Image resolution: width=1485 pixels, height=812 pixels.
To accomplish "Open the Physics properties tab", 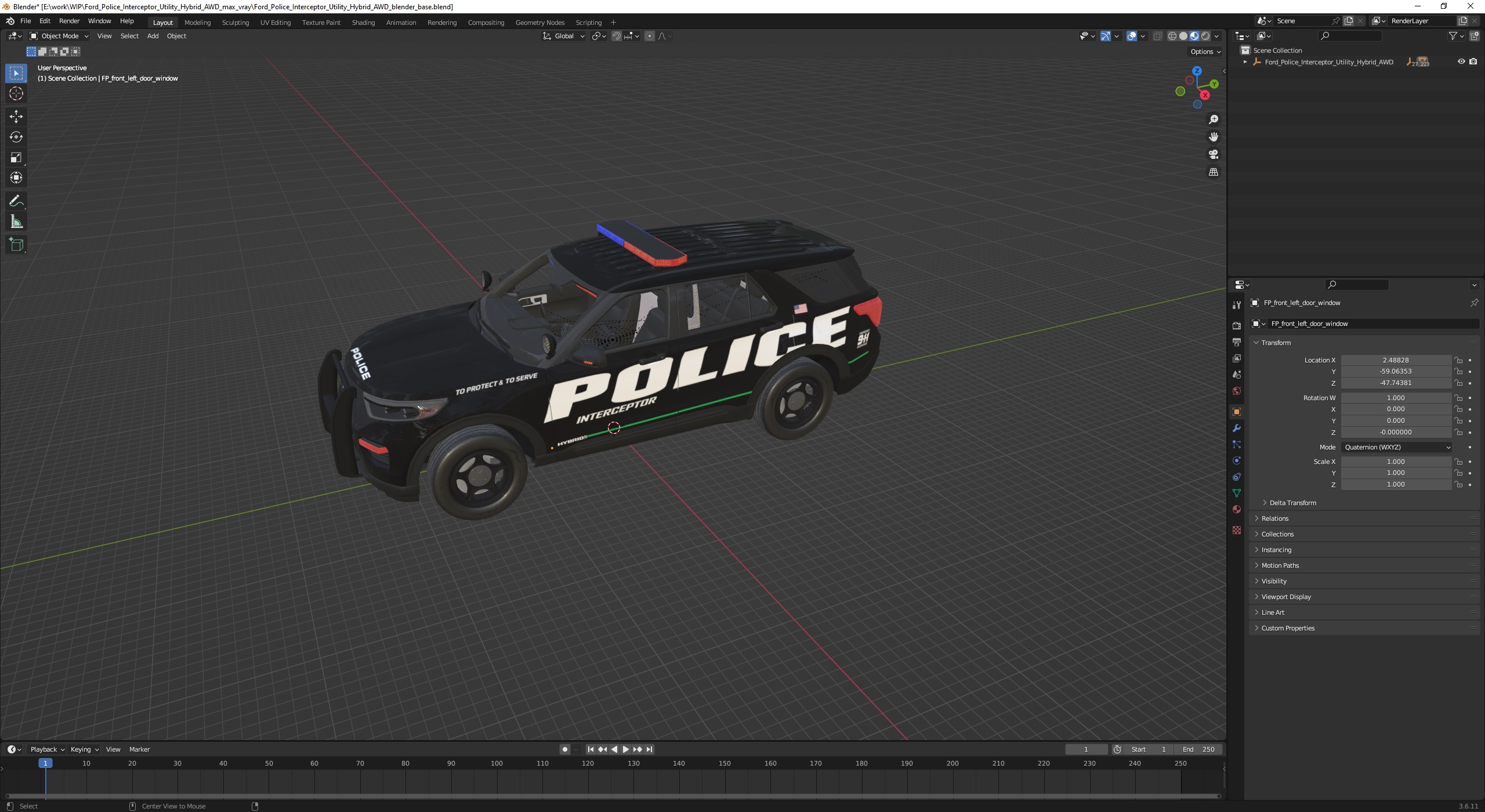I will coord(1236,461).
